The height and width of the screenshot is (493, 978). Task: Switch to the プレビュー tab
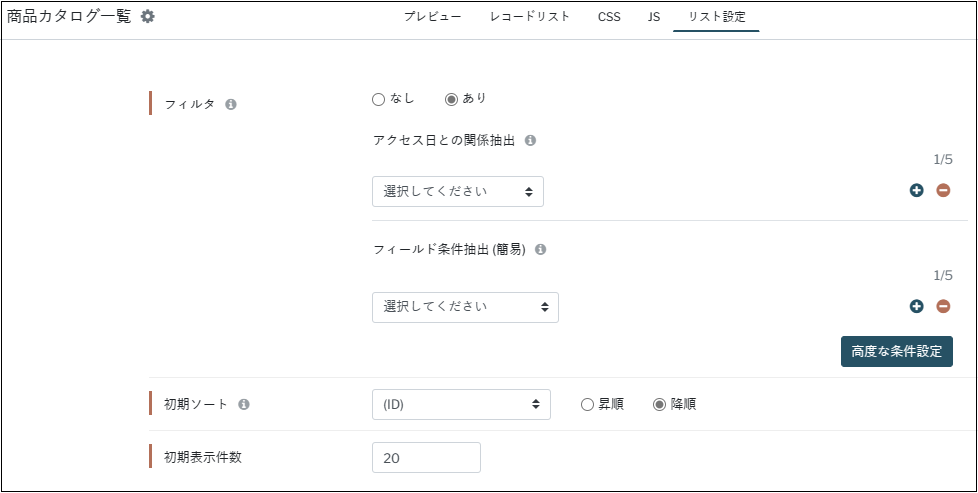432,17
